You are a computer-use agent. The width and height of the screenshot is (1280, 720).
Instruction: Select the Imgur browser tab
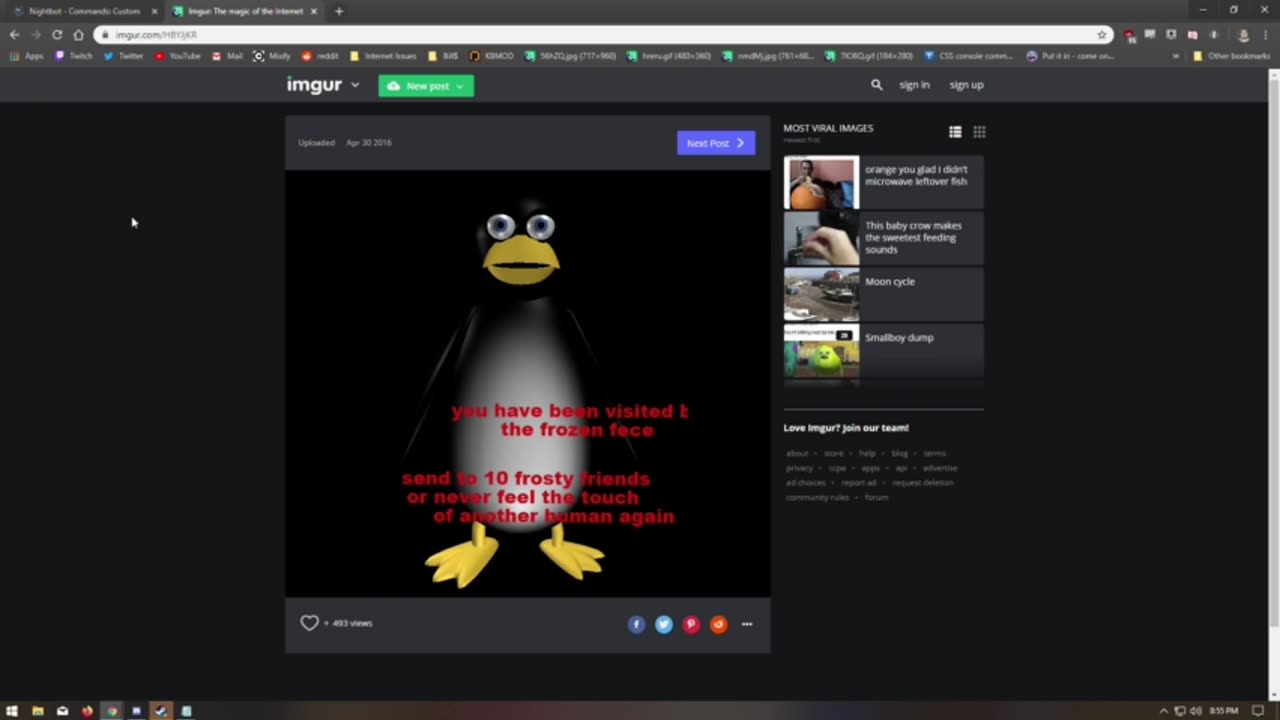(x=245, y=11)
